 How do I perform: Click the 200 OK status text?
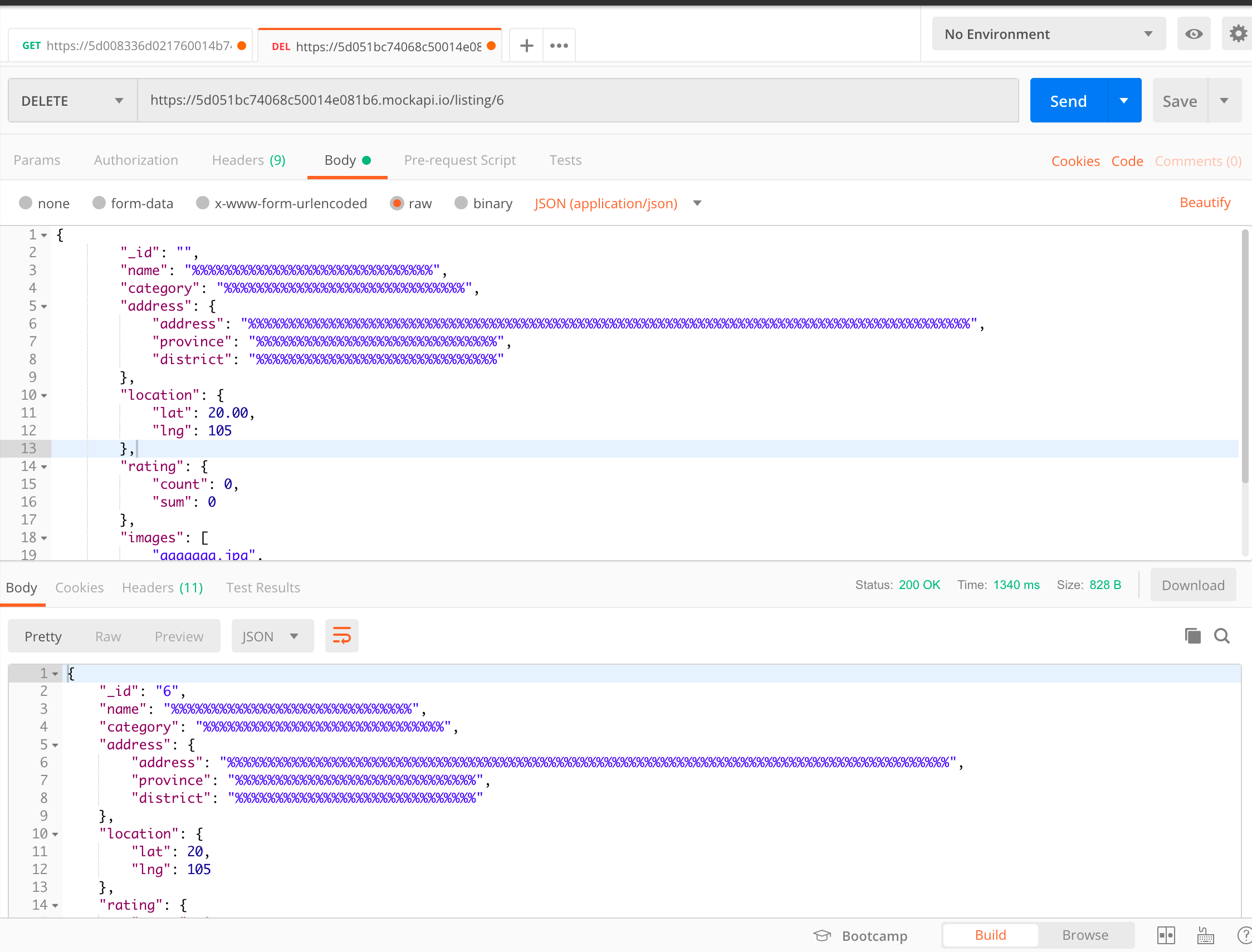[919, 585]
